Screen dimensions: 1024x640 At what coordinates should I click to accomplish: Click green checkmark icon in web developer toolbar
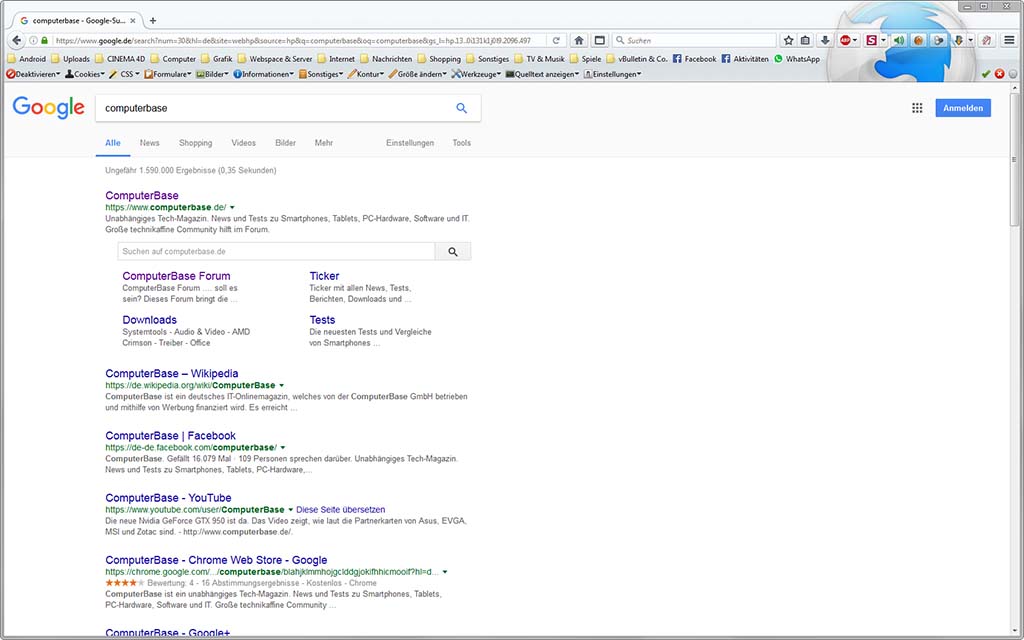(x=985, y=74)
